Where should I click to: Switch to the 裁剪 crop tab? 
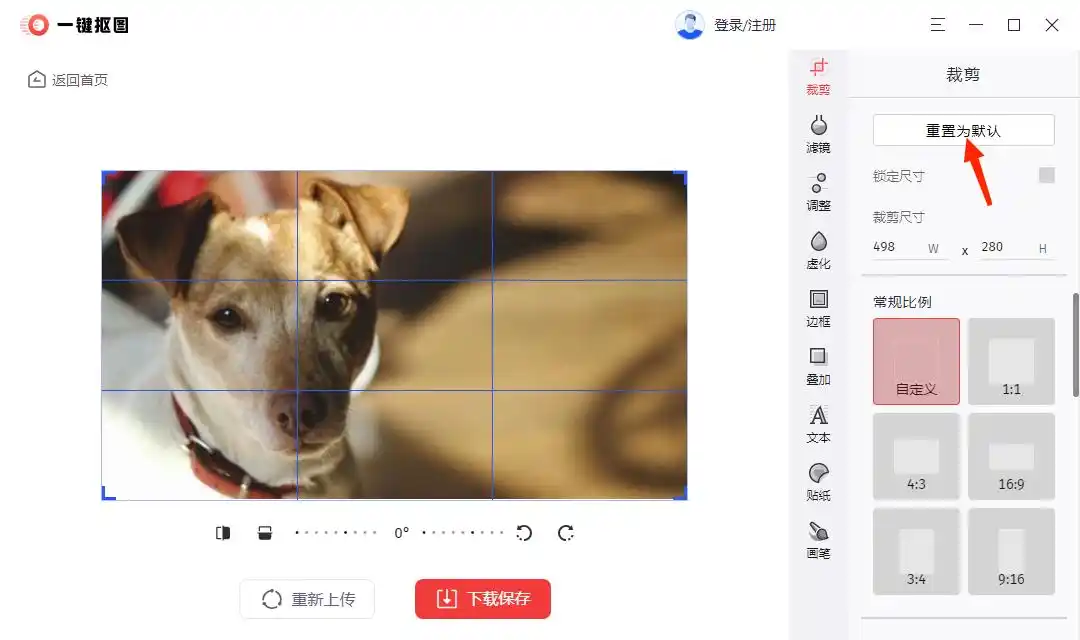[818, 75]
